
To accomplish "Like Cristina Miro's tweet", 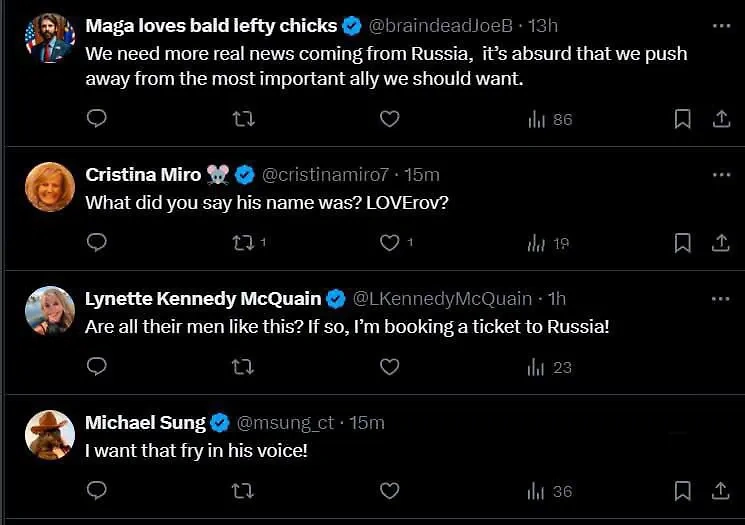I will pyautogui.click(x=390, y=243).
